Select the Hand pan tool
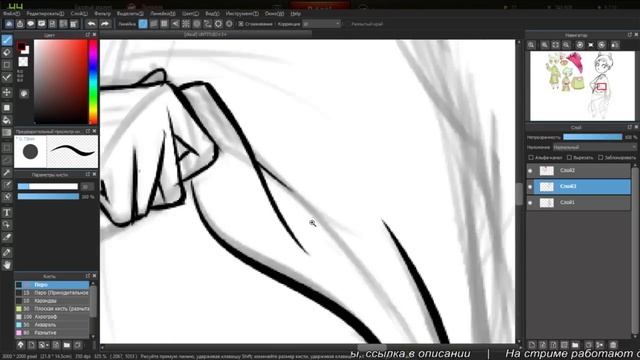640x360 pixels. click(x=7, y=265)
